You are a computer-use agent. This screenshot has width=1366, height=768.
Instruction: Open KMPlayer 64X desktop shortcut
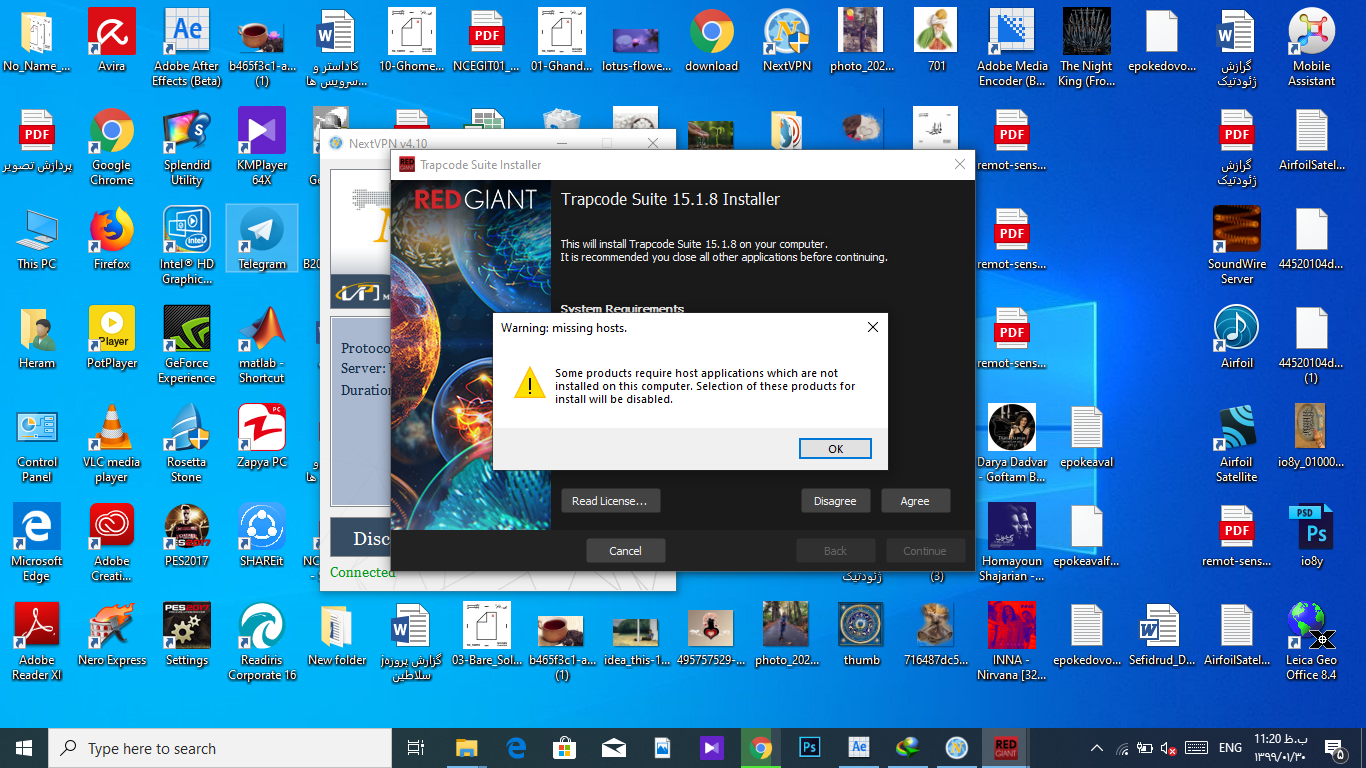point(262,147)
